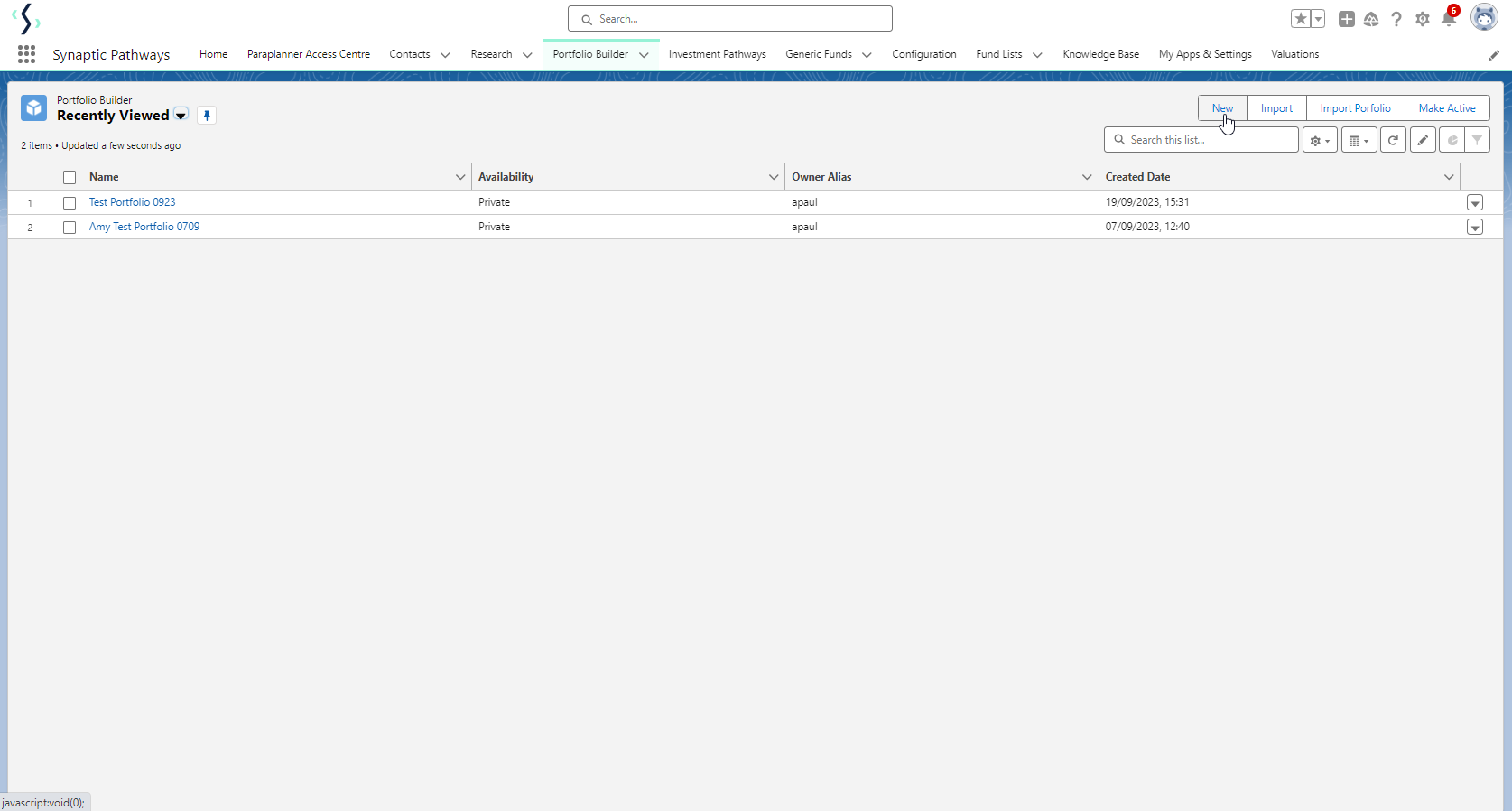1512x811 pixels.
Task: Click the global Search field
Action: (x=730, y=19)
